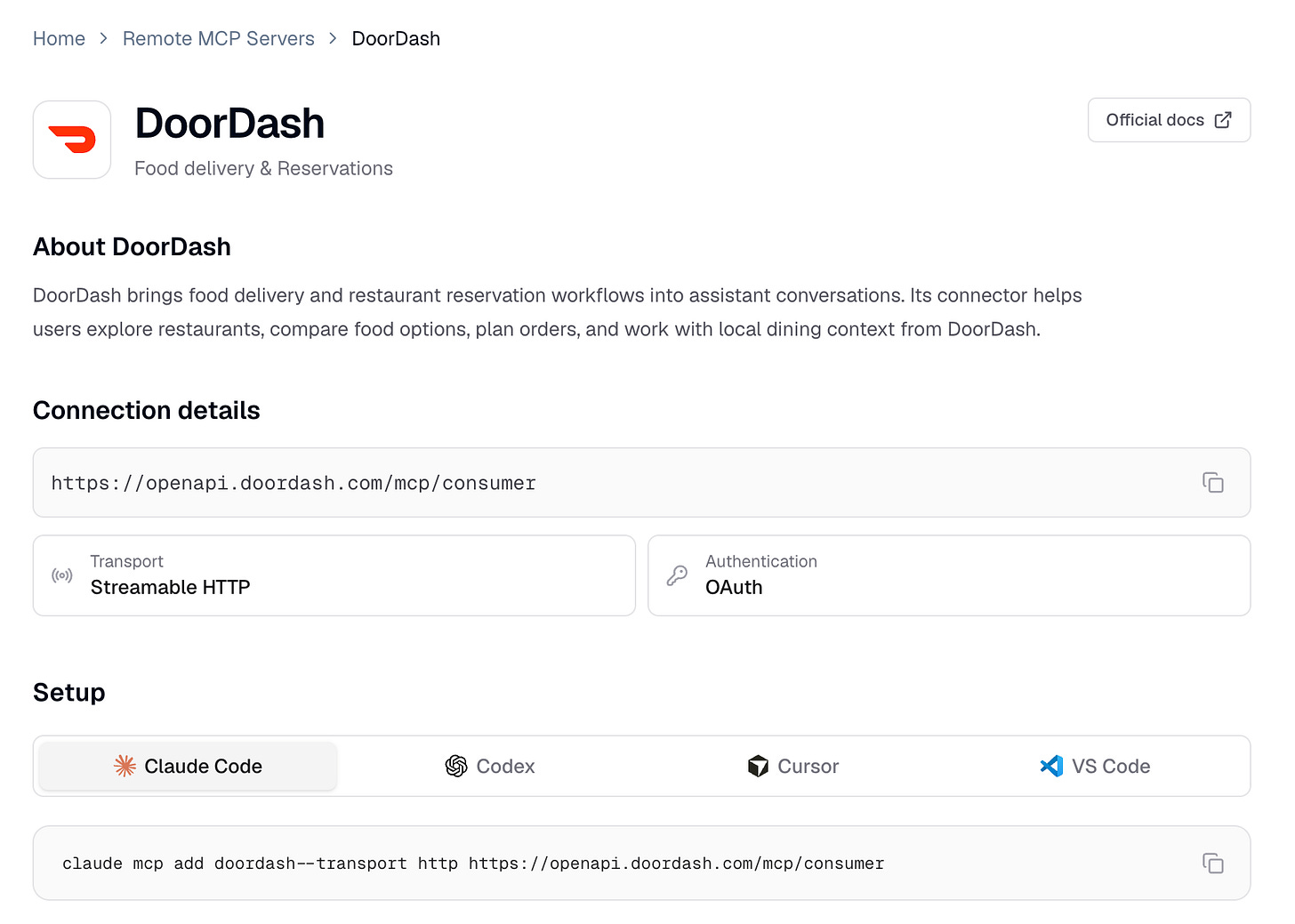Click the Cursor cube icon
This screenshot has height=924, width=1295.
758,766
